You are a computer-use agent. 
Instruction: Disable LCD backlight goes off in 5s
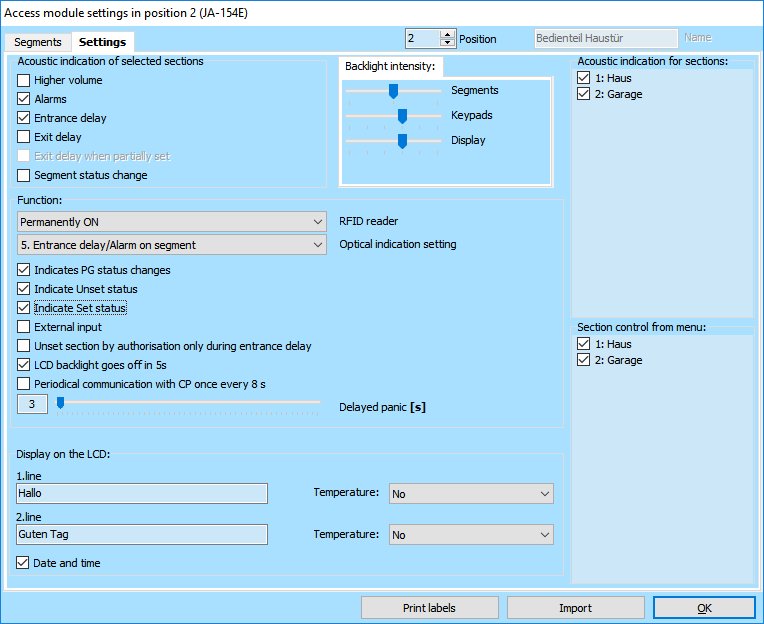point(24,365)
